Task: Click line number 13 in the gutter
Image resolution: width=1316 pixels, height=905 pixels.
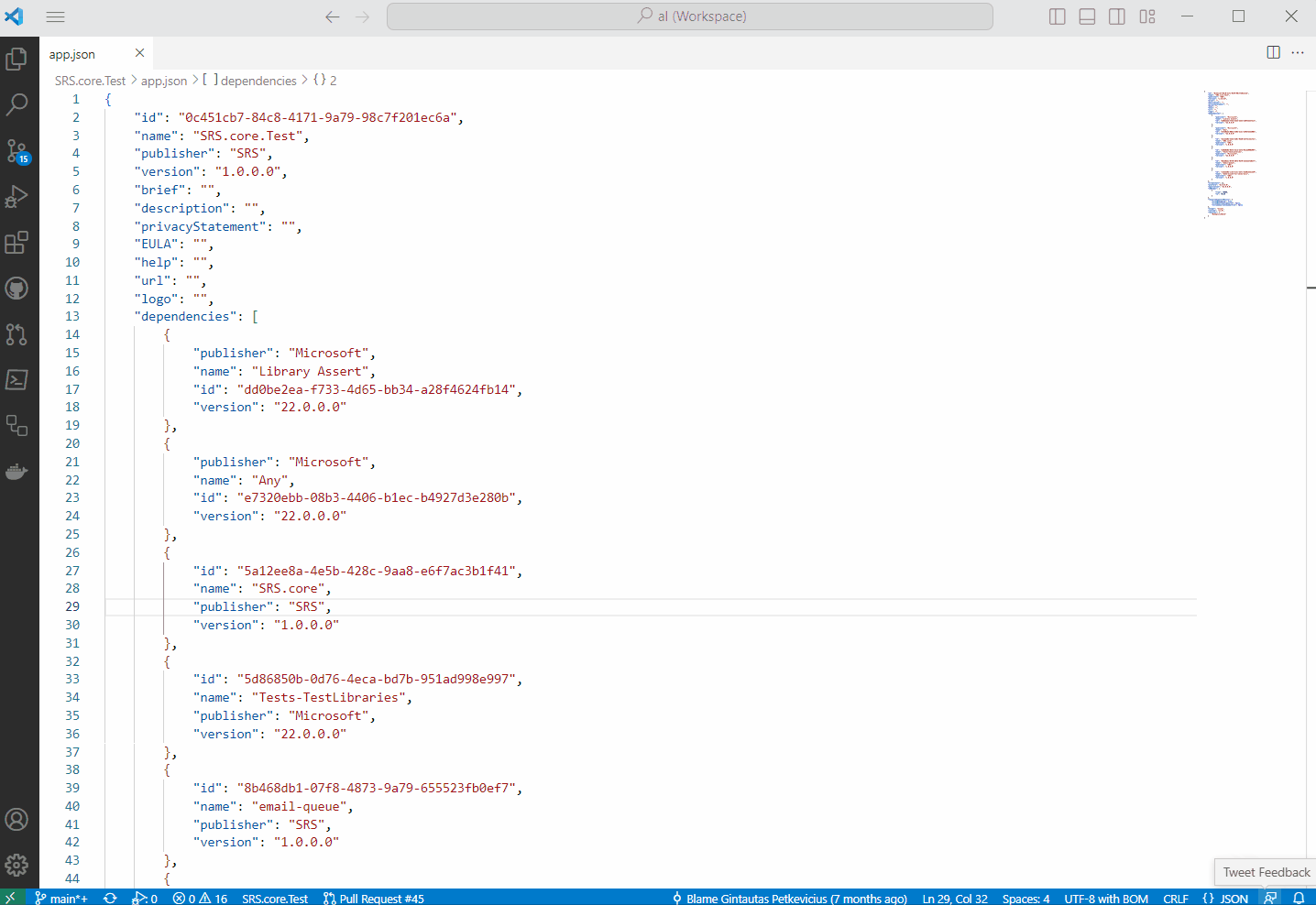Action: click(72, 316)
